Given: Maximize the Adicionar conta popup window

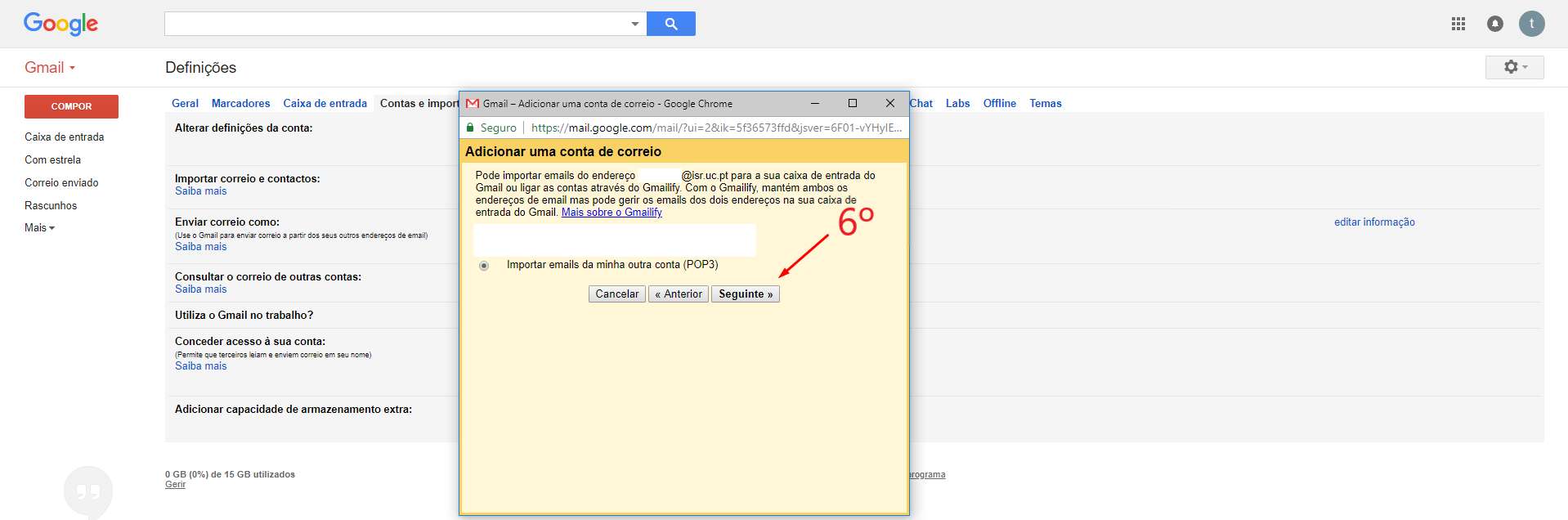Looking at the screenshot, I should coord(853,103).
